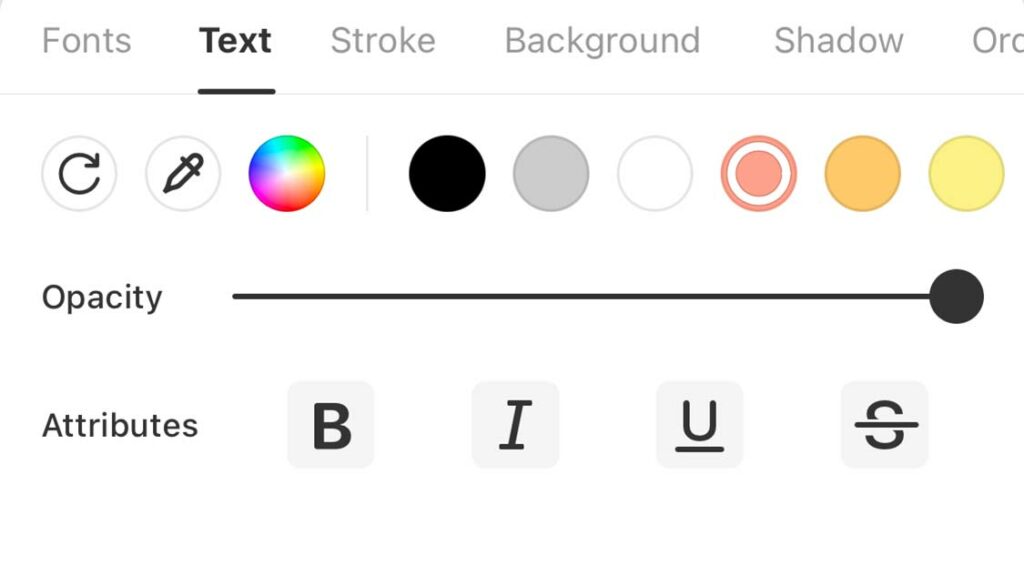The height and width of the screenshot is (576, 1024).
Task: Choose the black color swatch
Action: (x=447, y=174)
